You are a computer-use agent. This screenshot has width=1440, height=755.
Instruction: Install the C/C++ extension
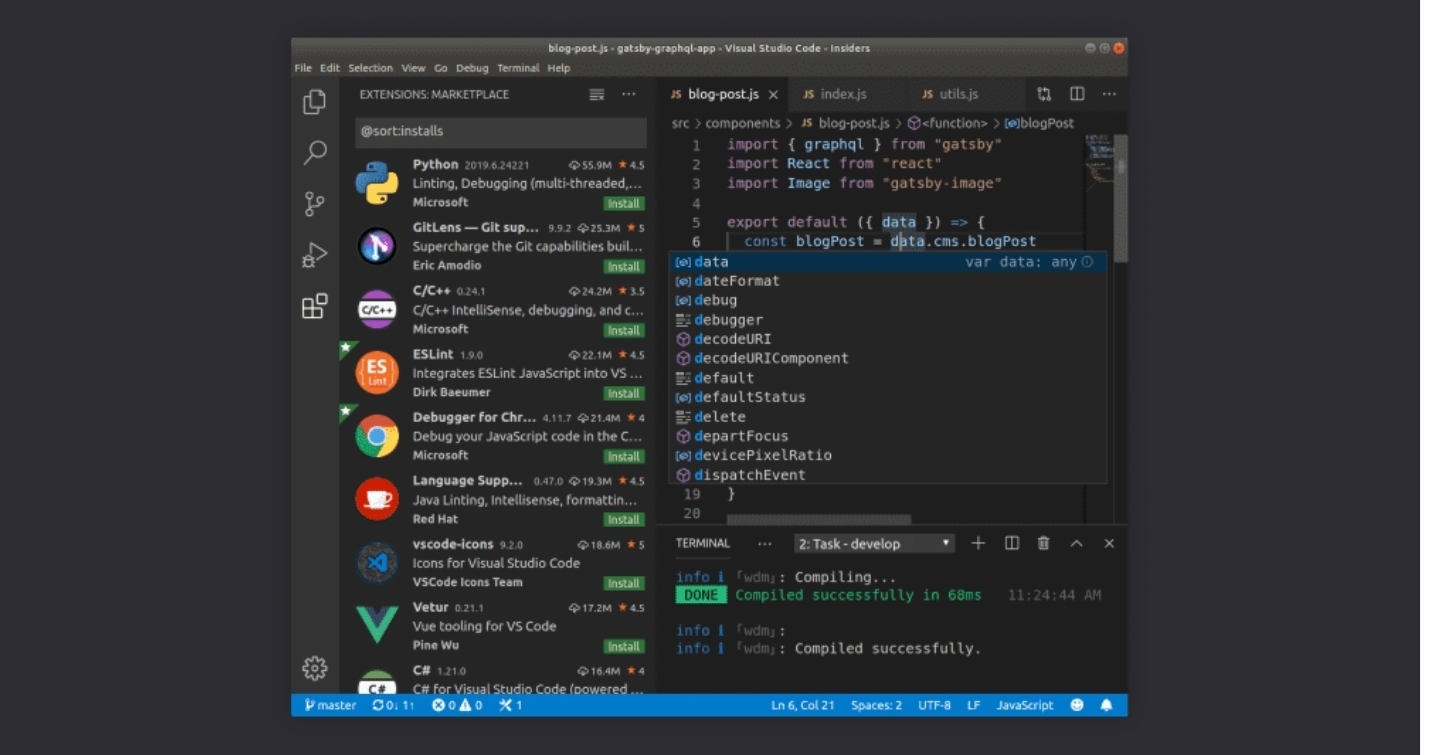pos(624,330)
